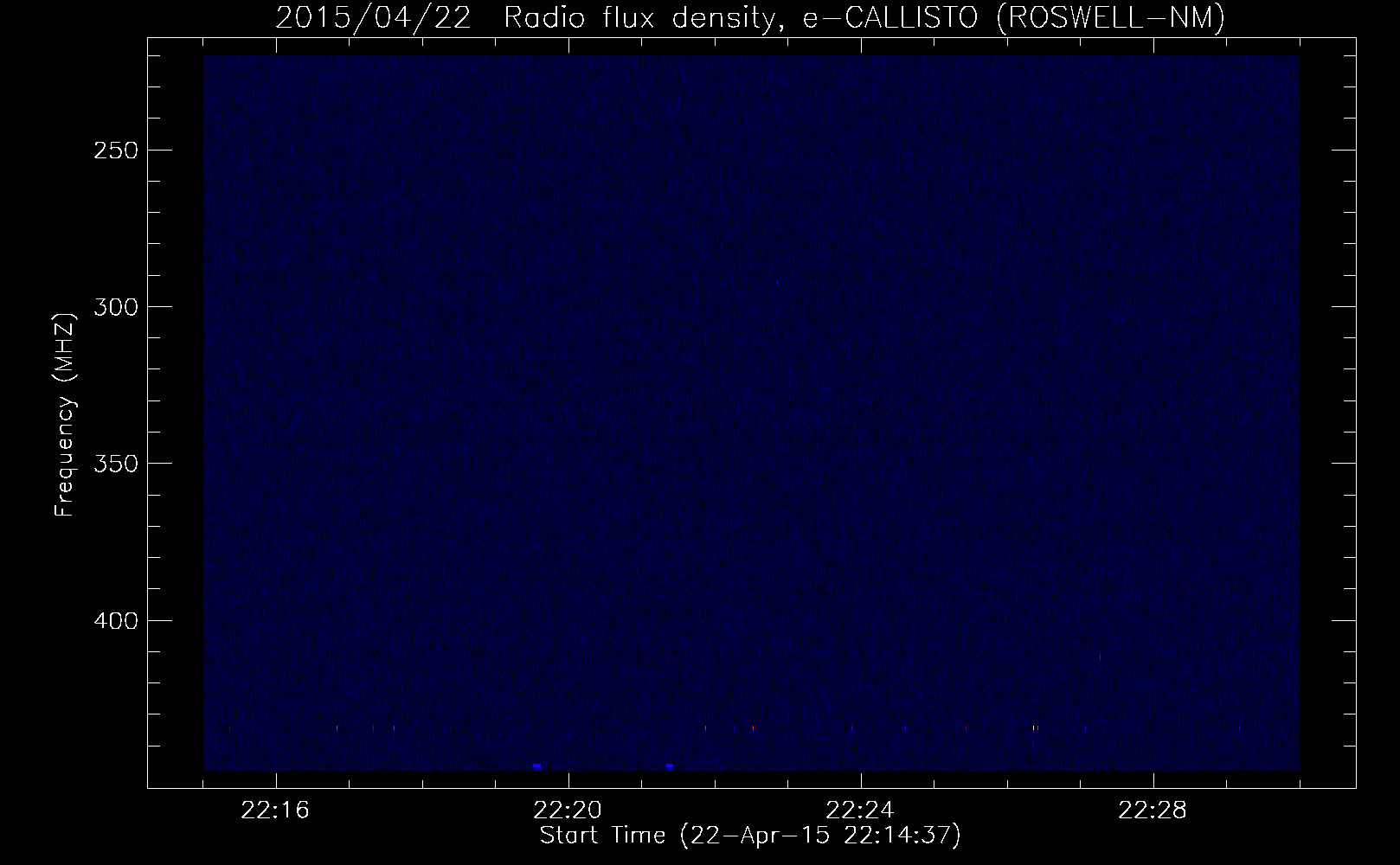This screenshot has height=865, width=1400.
Task: Click the 22:24 time tick label
Action: (x=861, y=811)
